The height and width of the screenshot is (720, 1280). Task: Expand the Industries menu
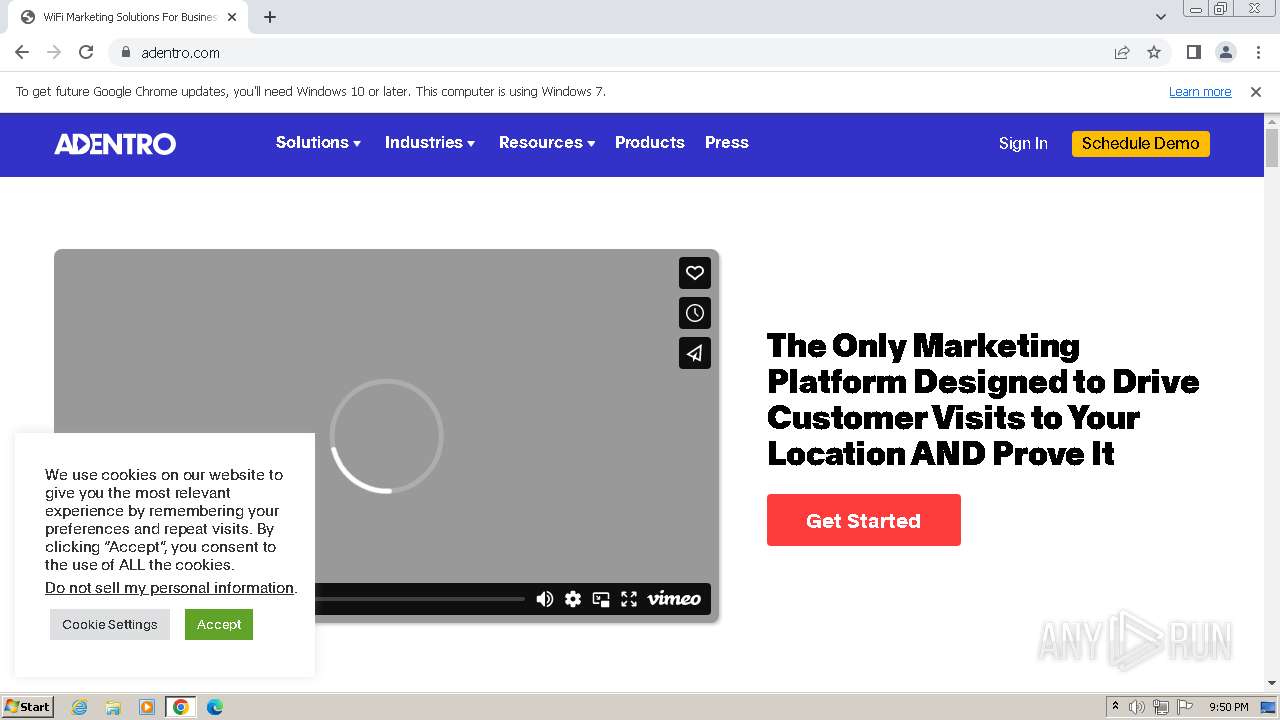tap(430, 142)
